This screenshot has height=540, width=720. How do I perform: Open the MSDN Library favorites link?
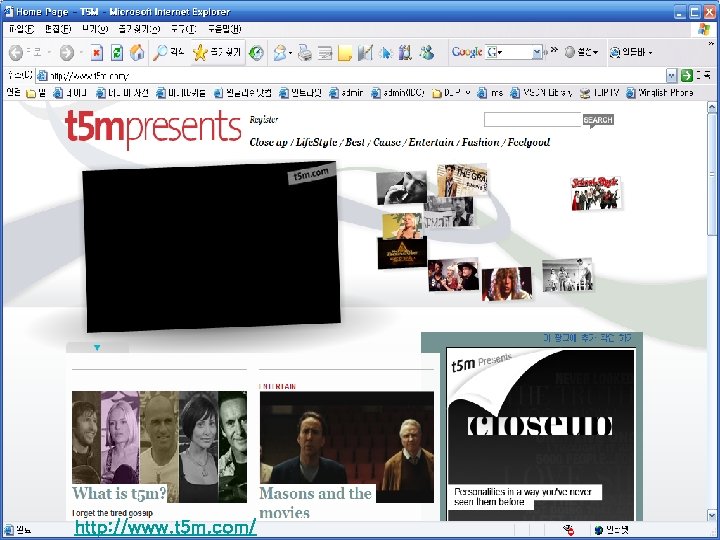(x=542, y=93)
